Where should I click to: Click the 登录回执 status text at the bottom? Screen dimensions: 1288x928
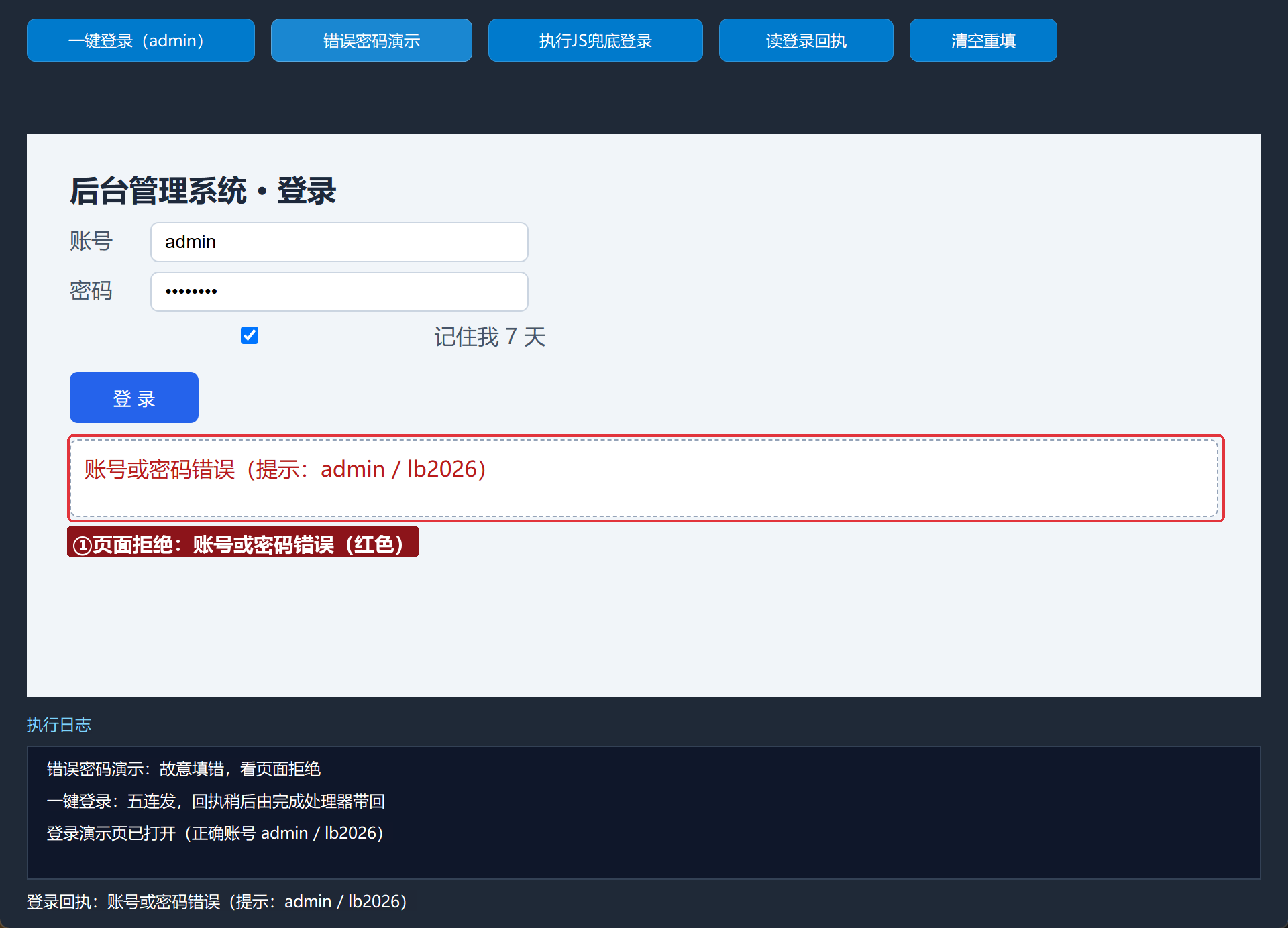(217, 902)
